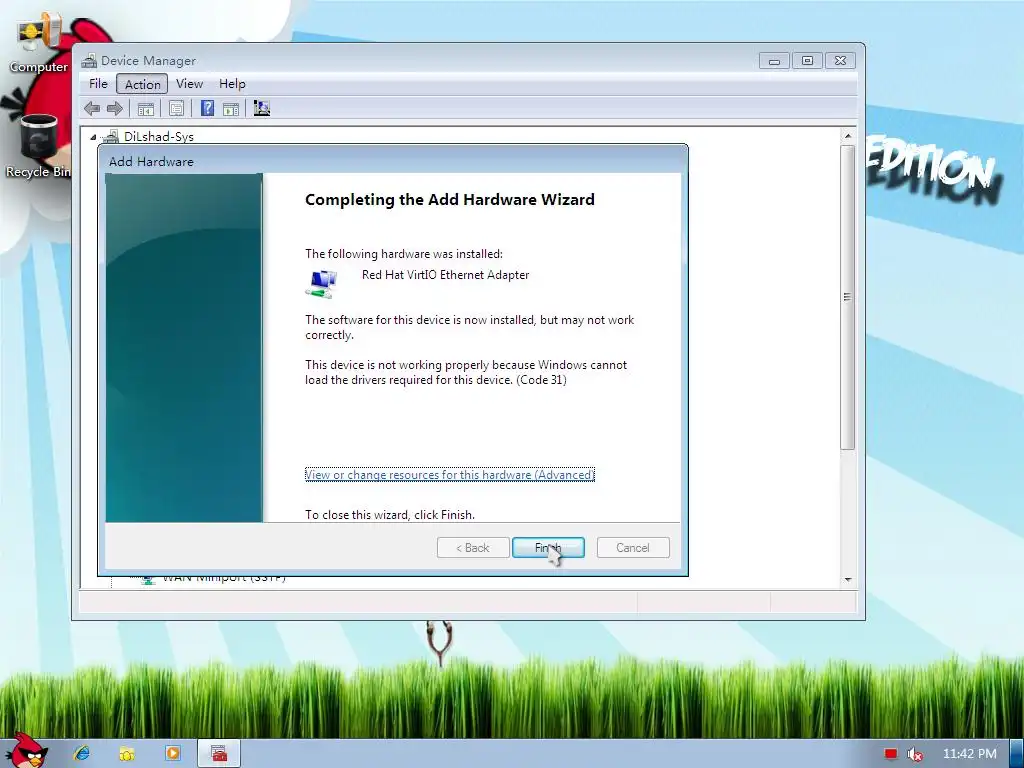This screenshot has height=768, width=1024.
Task: Switch to the Device Manager taskbar button
Action: [x=219, y=753]
